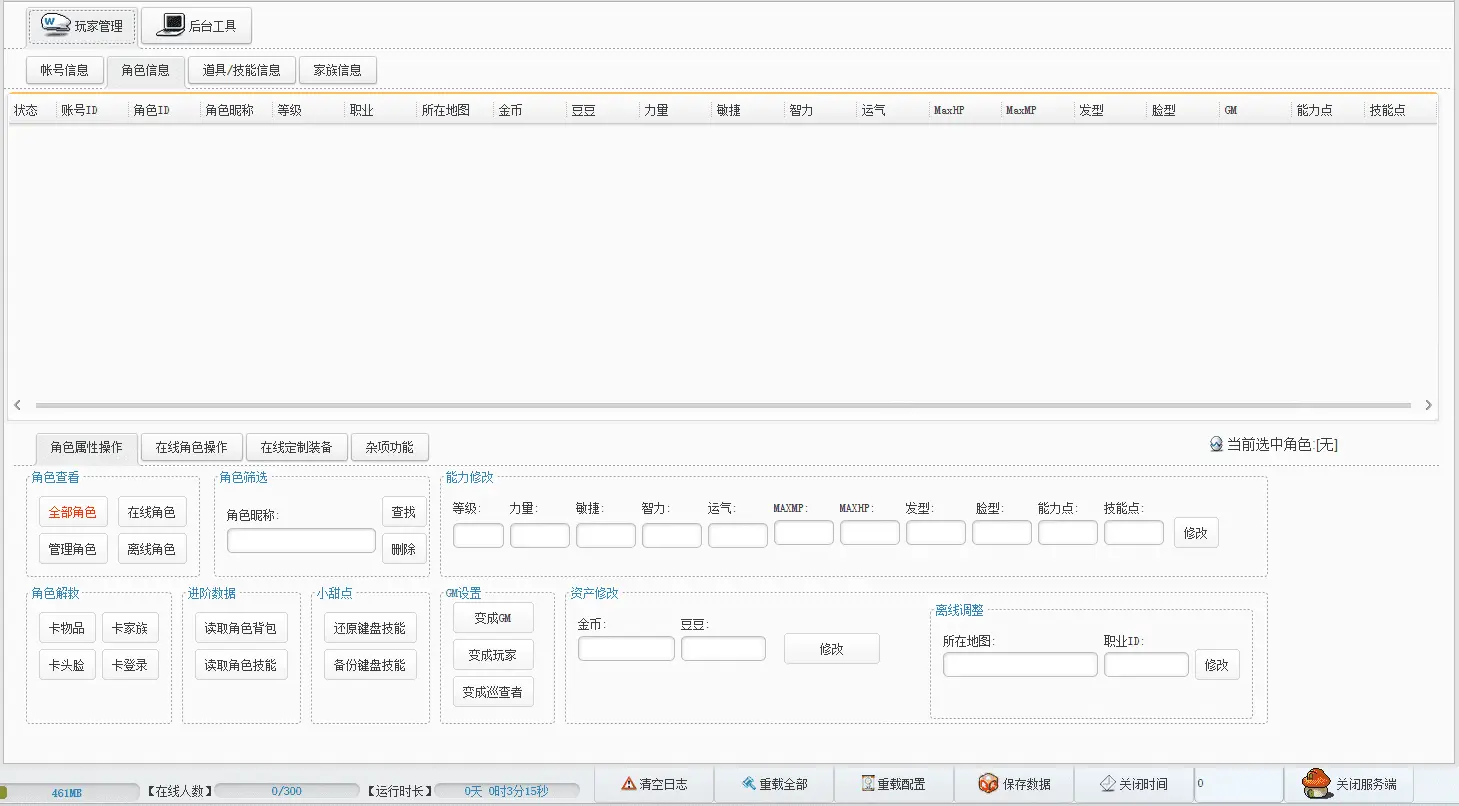Click the box icon on 保存数据
Image resolution: width=1459 pixels, height=806 pixels.
988,784
